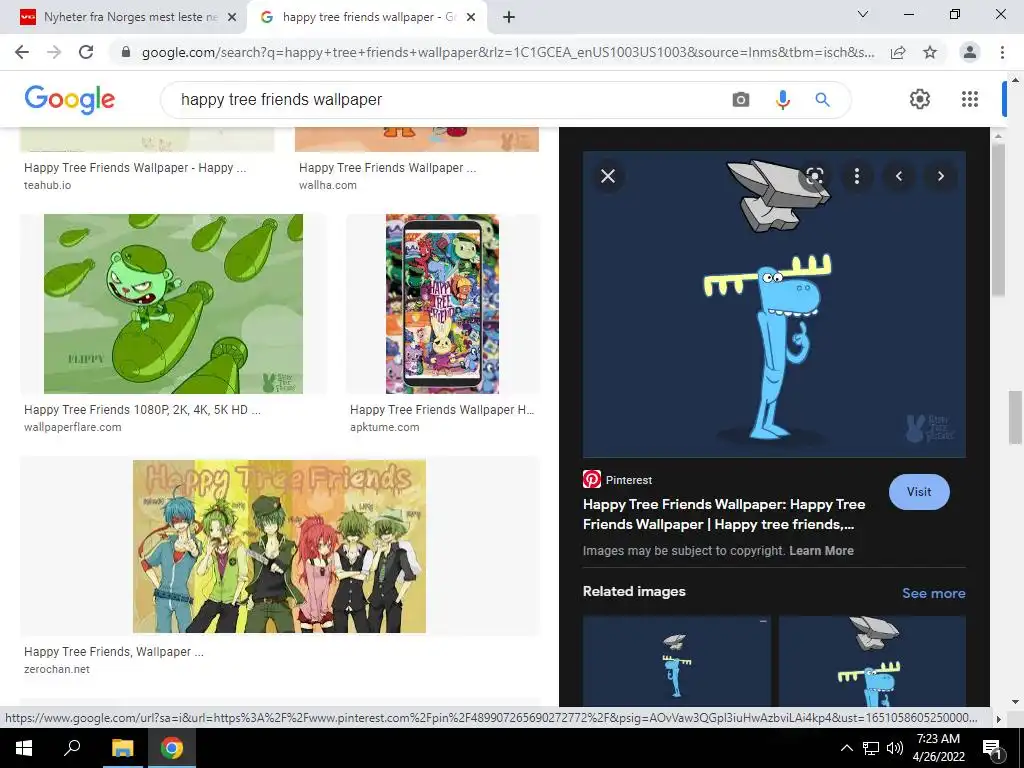Click the URL in the address bar
The image size is (1024, 768).
507,52
